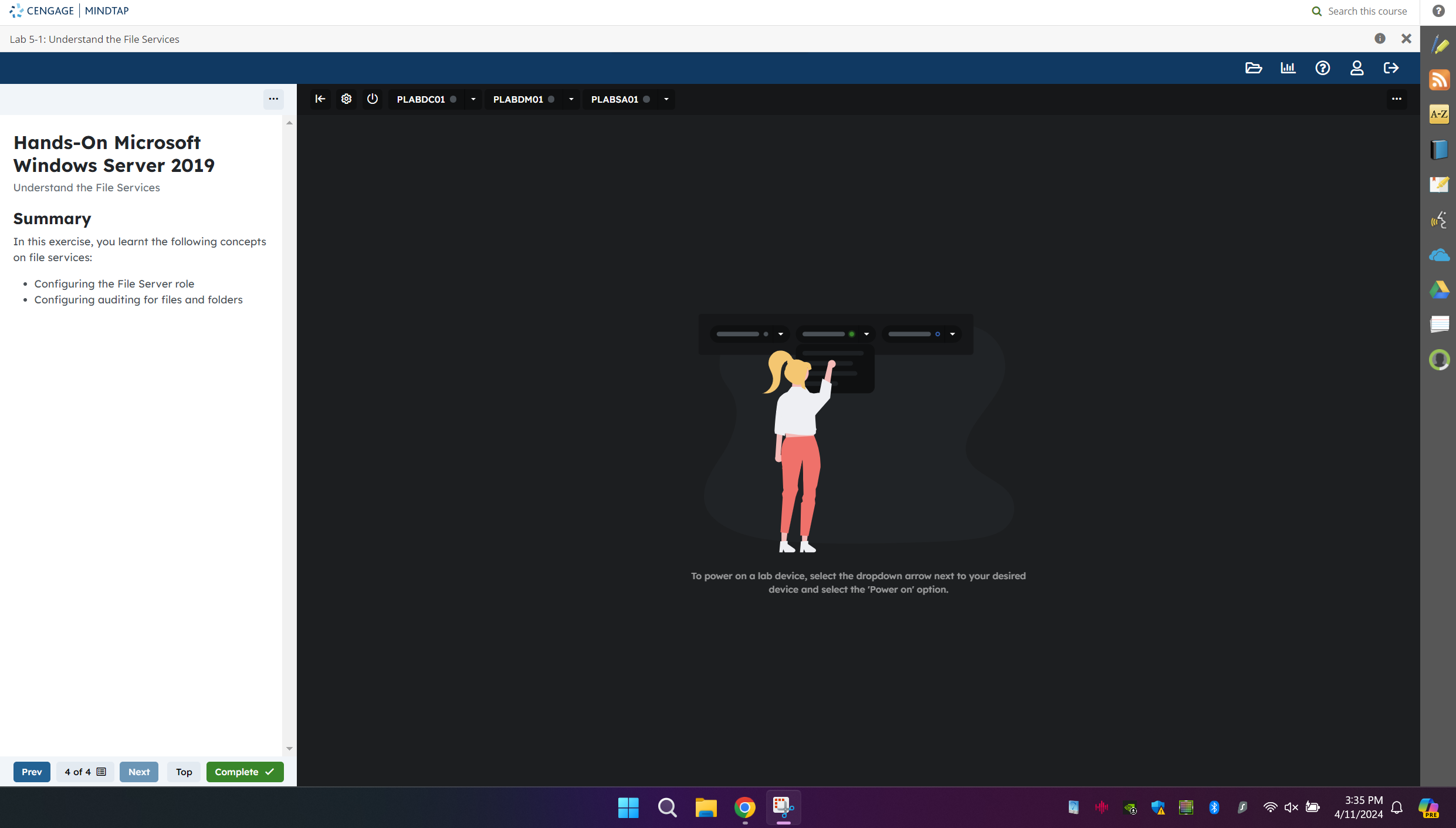This screenshot has height=828, width=1456.
Task: Click the Cengage MindTap logo
Action: [69, 11]
